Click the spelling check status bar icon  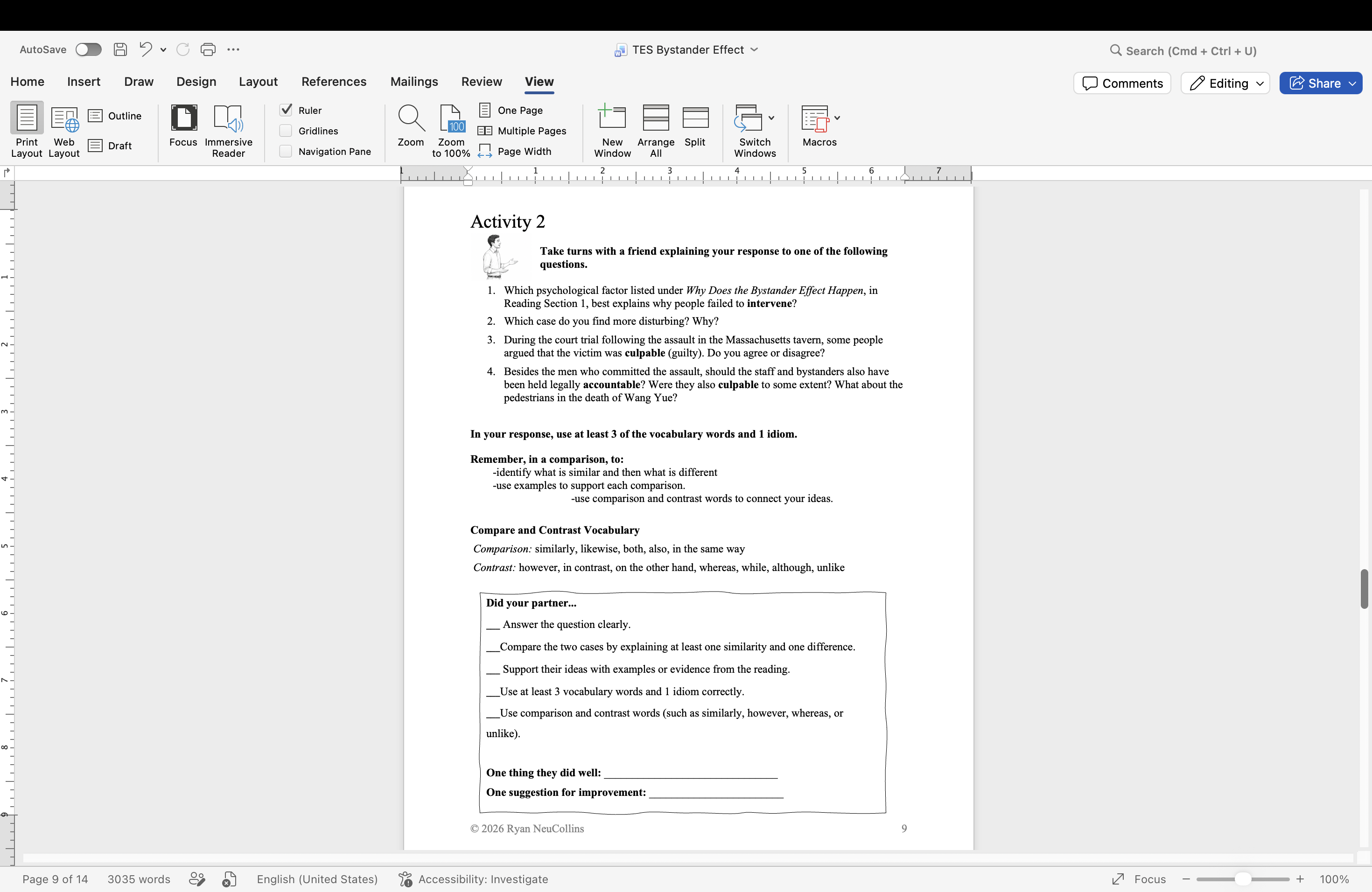230,879
